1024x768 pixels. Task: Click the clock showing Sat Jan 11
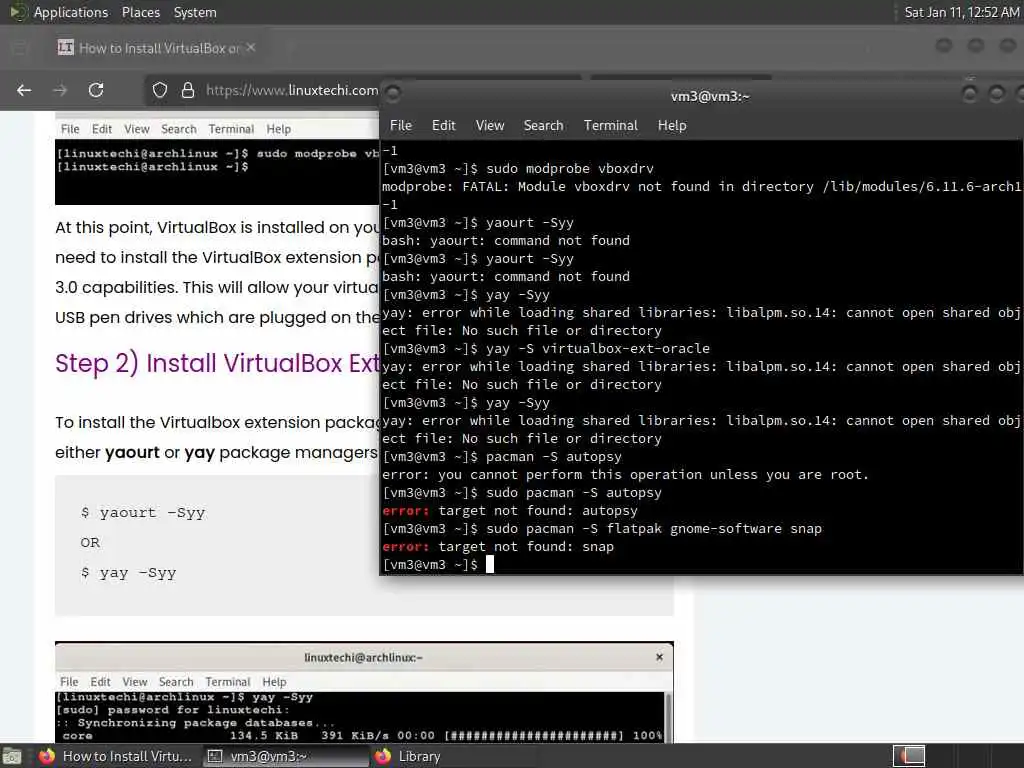coord(961,12)
